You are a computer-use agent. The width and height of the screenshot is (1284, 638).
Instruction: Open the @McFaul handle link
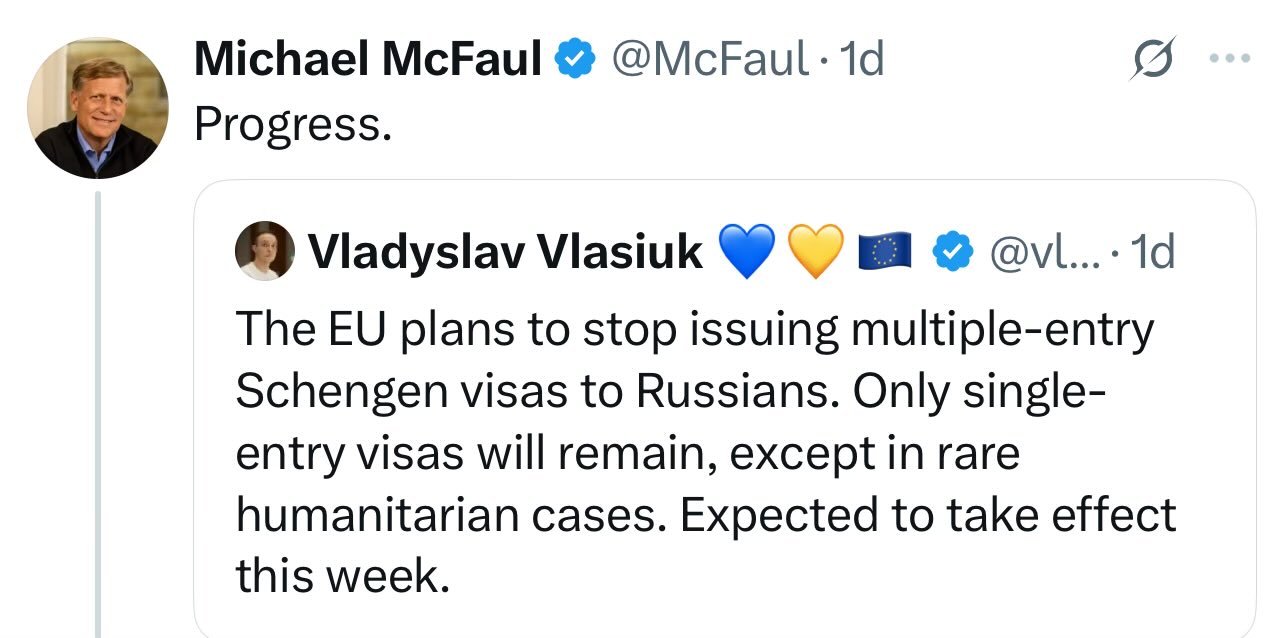(710, 60)
